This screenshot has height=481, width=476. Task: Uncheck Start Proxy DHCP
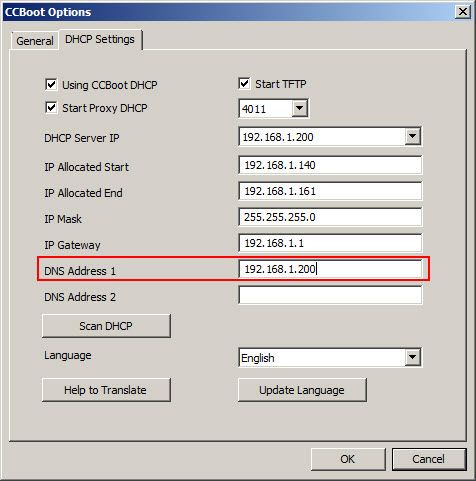coord(51,108)
